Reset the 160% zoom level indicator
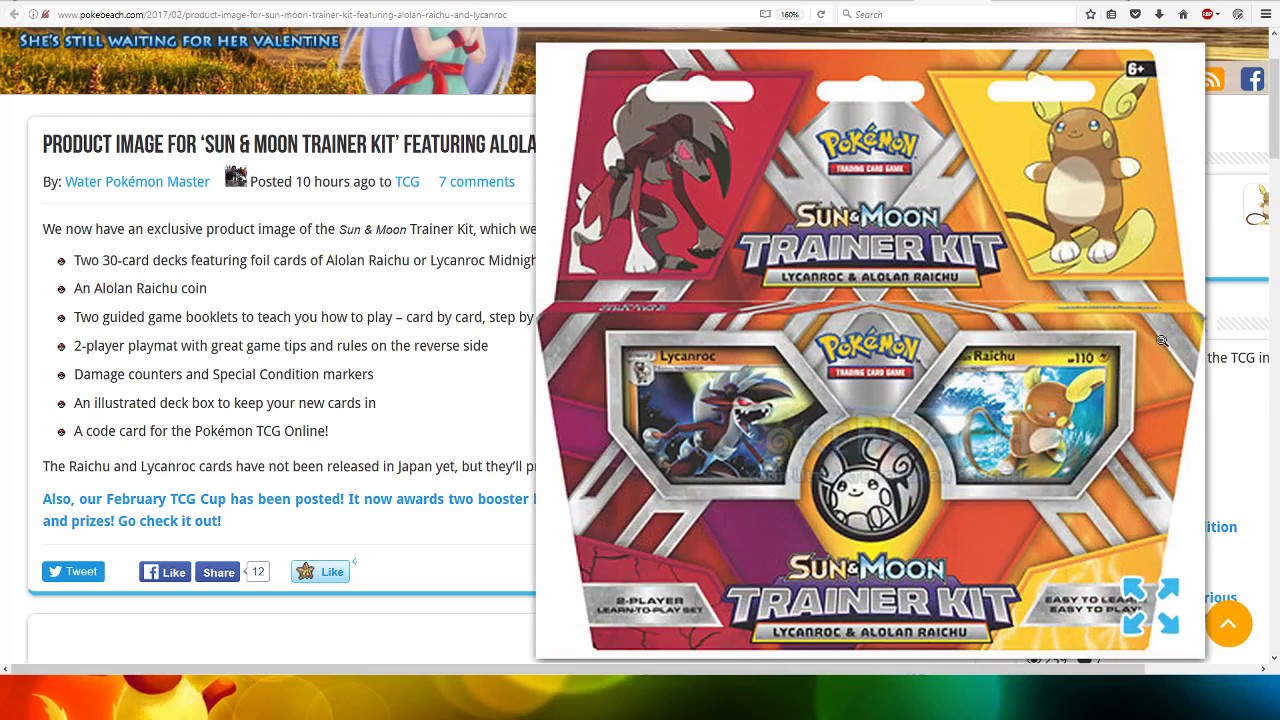The height and width of the screenshot is (720, 1280). [790, 14]
